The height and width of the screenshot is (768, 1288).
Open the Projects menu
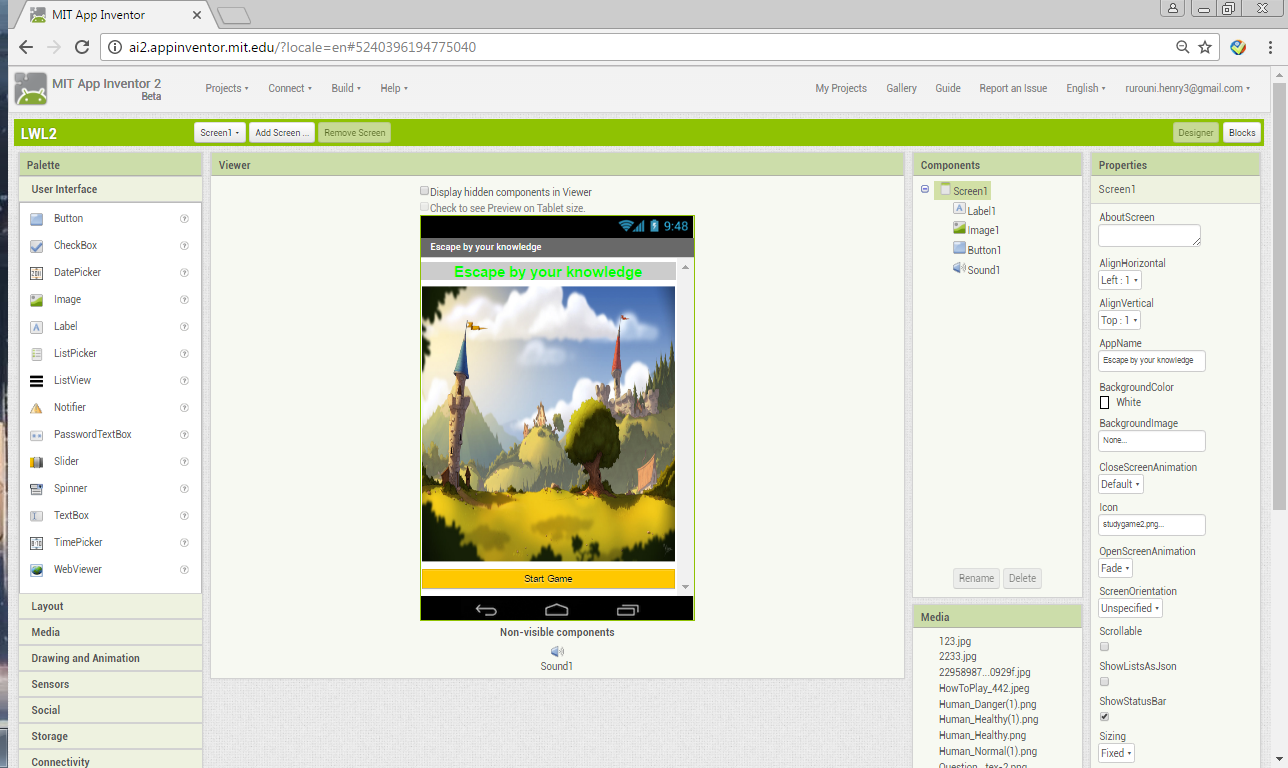point(227,88)
